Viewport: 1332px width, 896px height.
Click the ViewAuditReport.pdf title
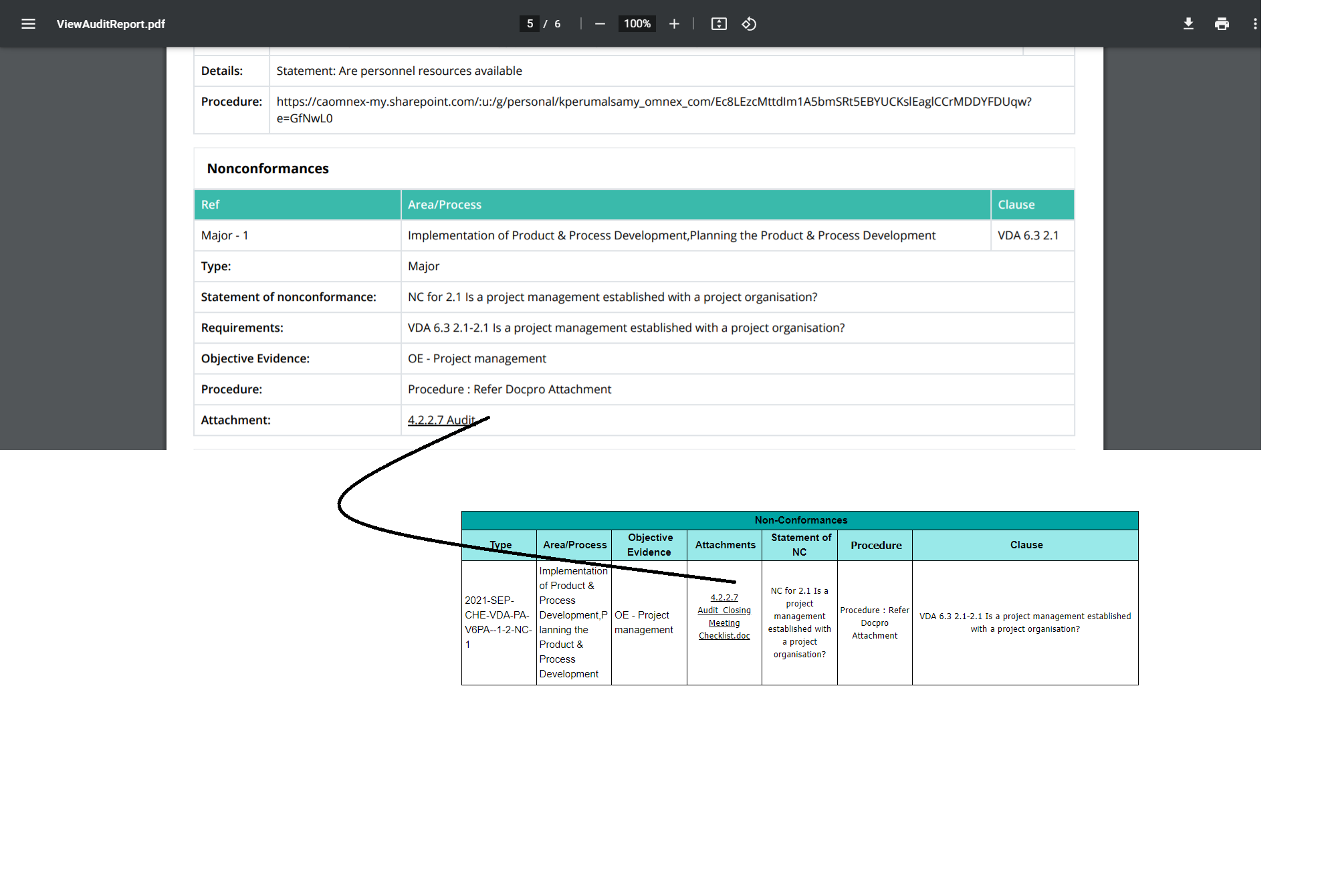coord(111,24)
